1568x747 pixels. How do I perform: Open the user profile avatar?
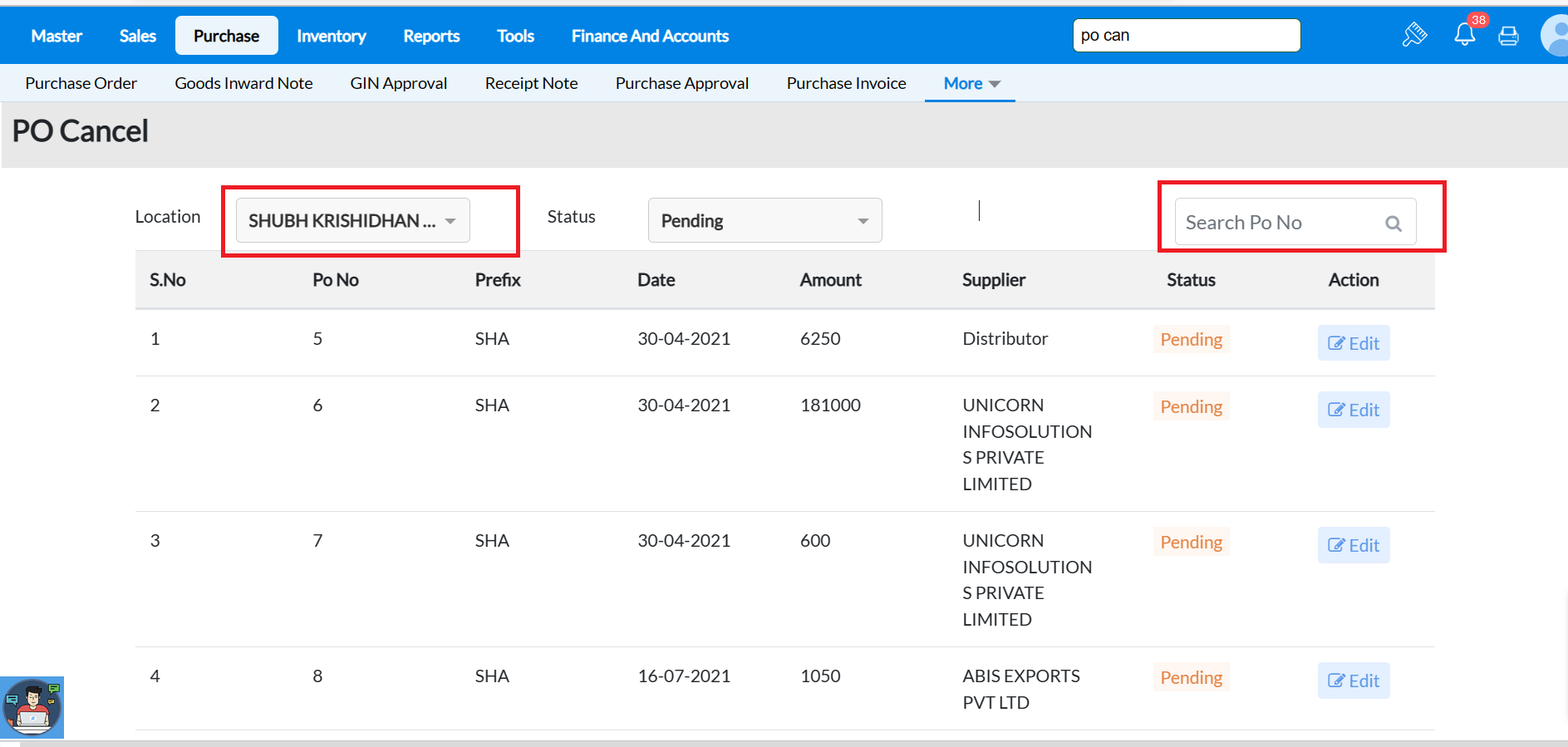[x=1555, y=36]
